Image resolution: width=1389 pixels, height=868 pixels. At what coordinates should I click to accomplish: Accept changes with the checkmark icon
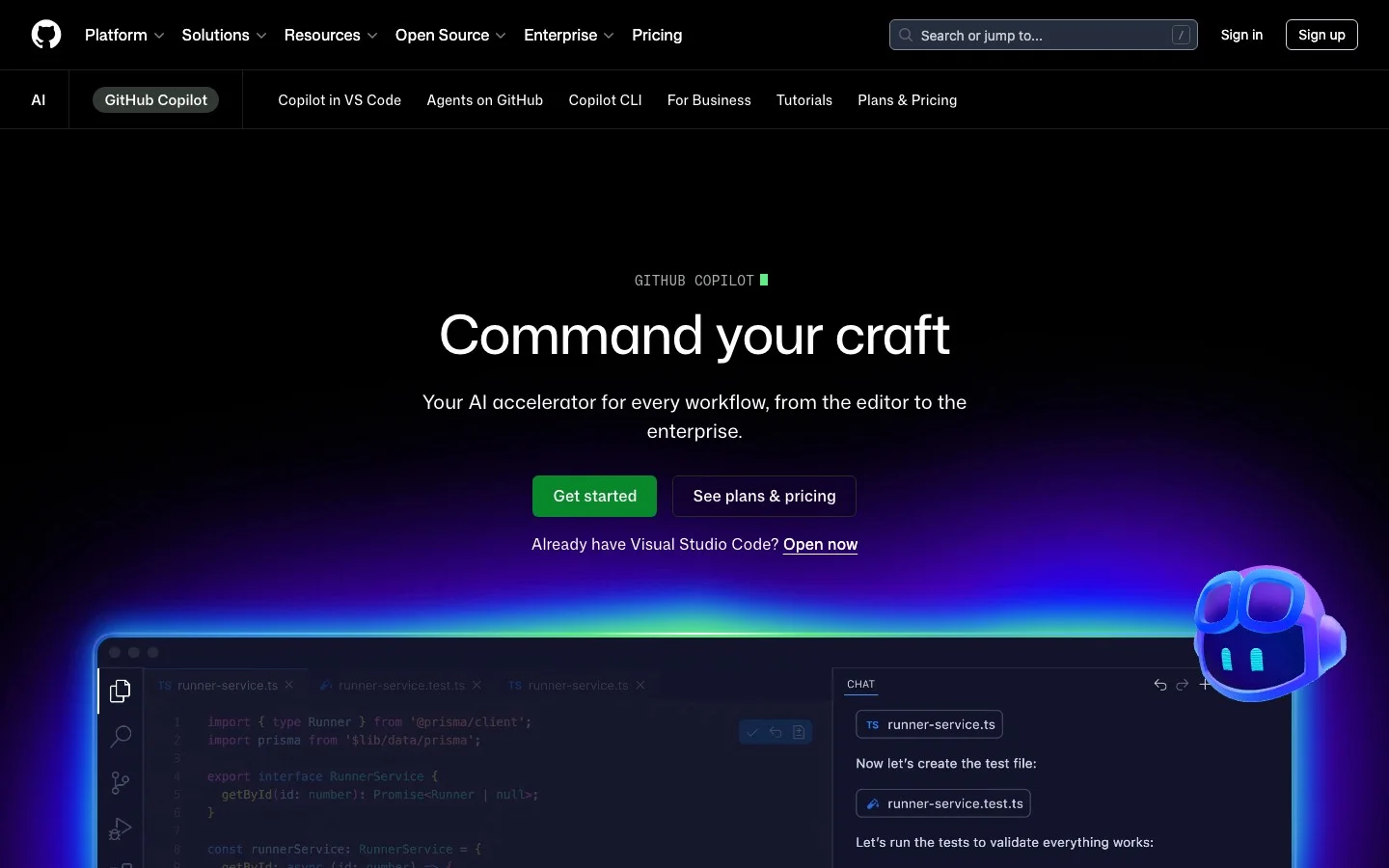[x=752, y=732]
